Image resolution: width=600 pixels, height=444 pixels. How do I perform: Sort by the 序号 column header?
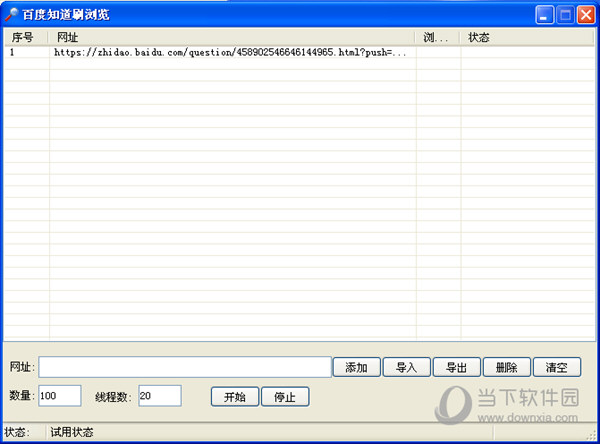click(x=26, y=37)
